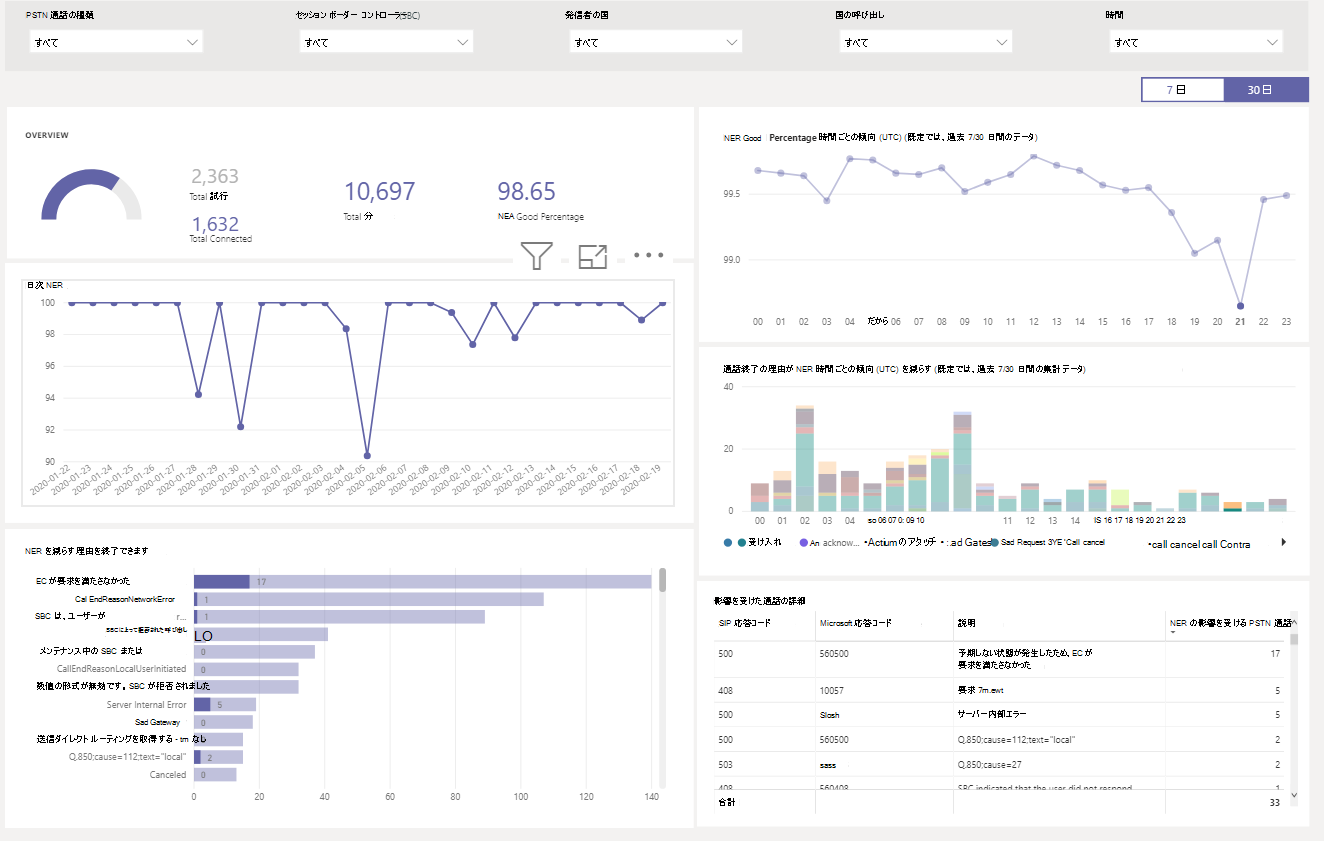Click the '503' SIP response code cell
Viewport: 1324px width, 841px height.
(726, 764)
